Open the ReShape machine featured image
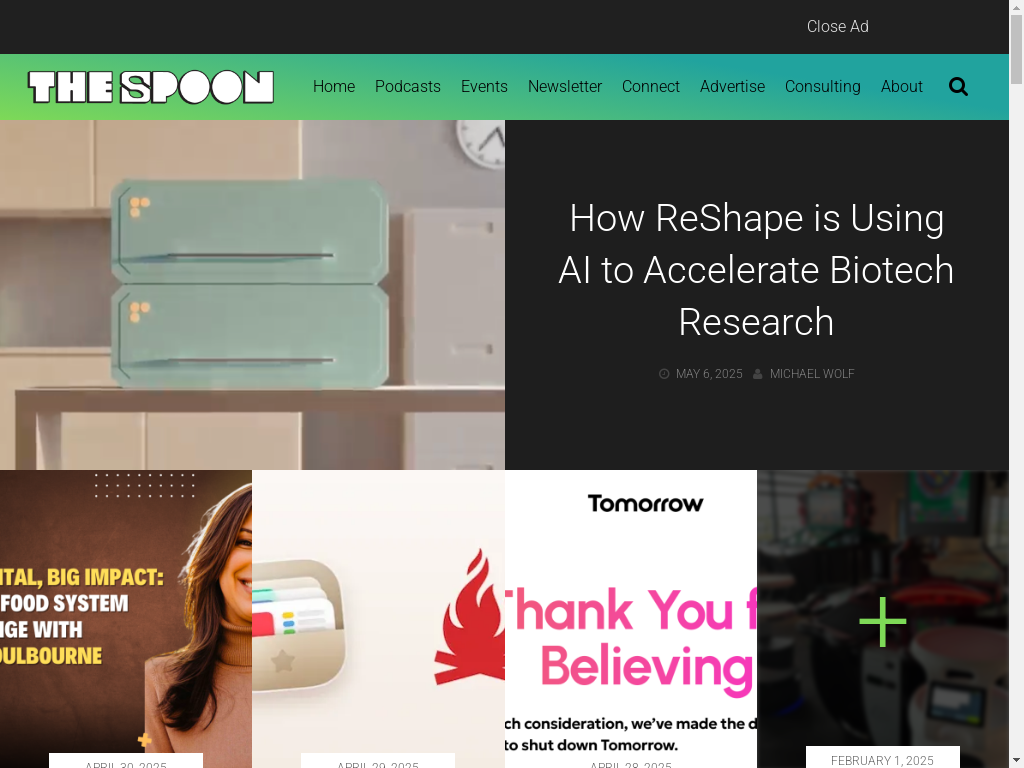Screen dimensions: 1024x768 [252, 295]
